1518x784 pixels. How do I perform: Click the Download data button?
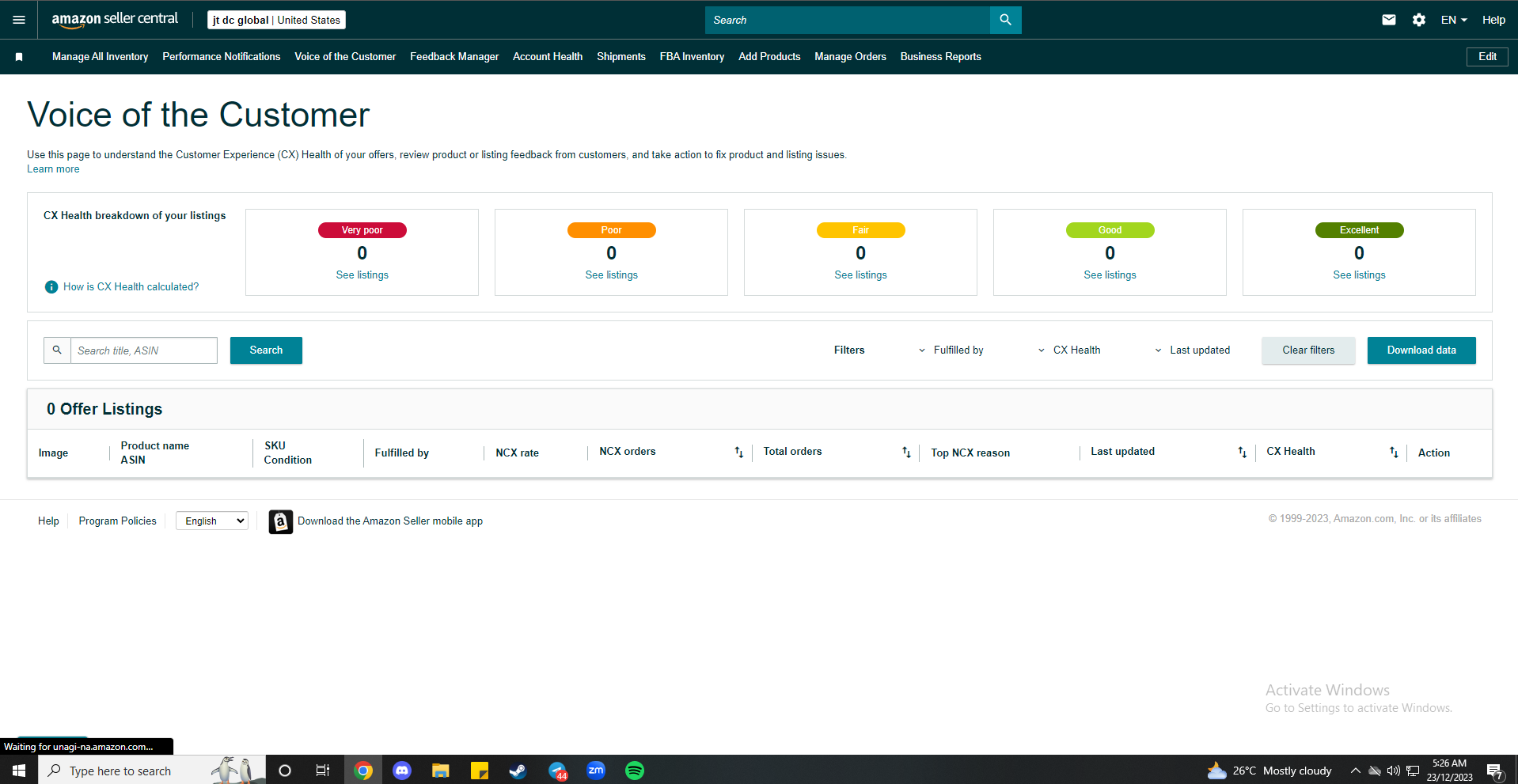pyautogui.click(x=1421, y=350)
